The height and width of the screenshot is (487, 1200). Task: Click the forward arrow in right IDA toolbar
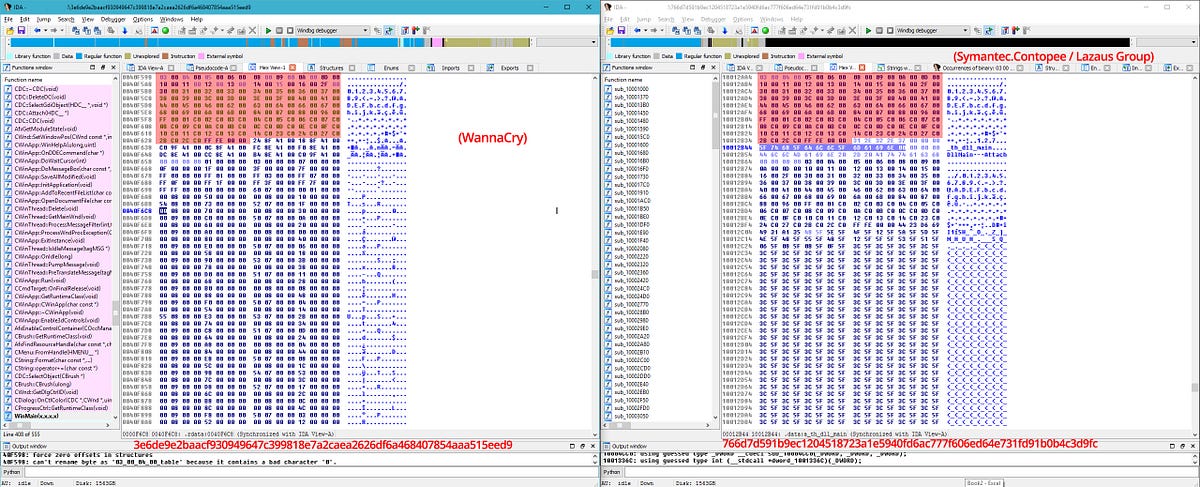(x=654, y=30)
